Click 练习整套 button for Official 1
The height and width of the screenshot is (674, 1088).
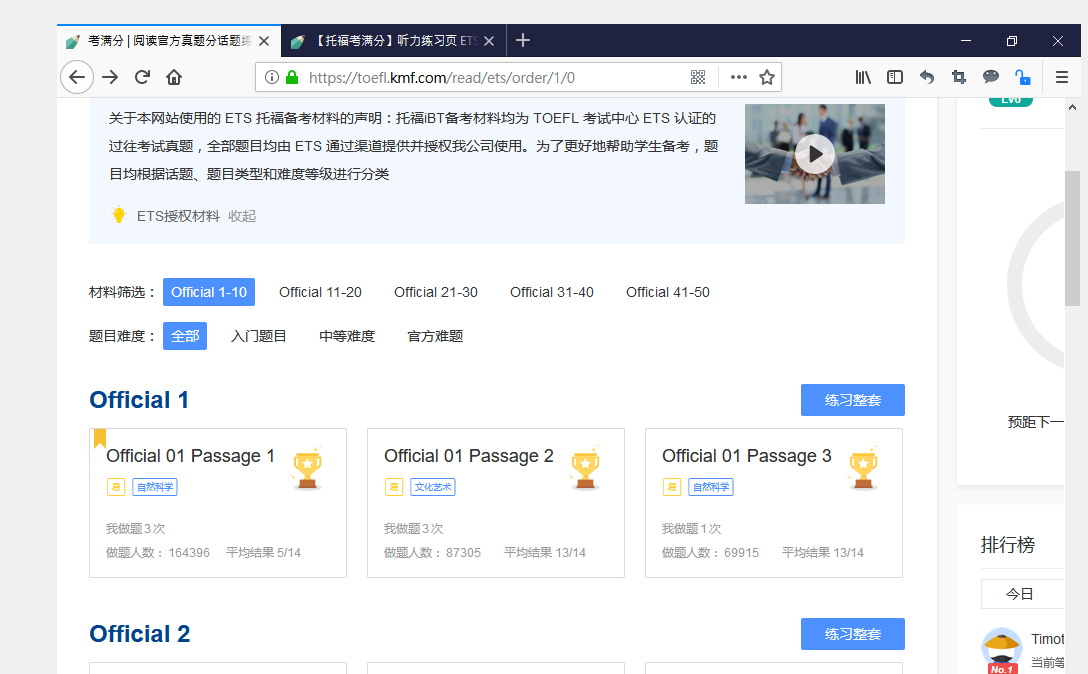pos(853,400)
